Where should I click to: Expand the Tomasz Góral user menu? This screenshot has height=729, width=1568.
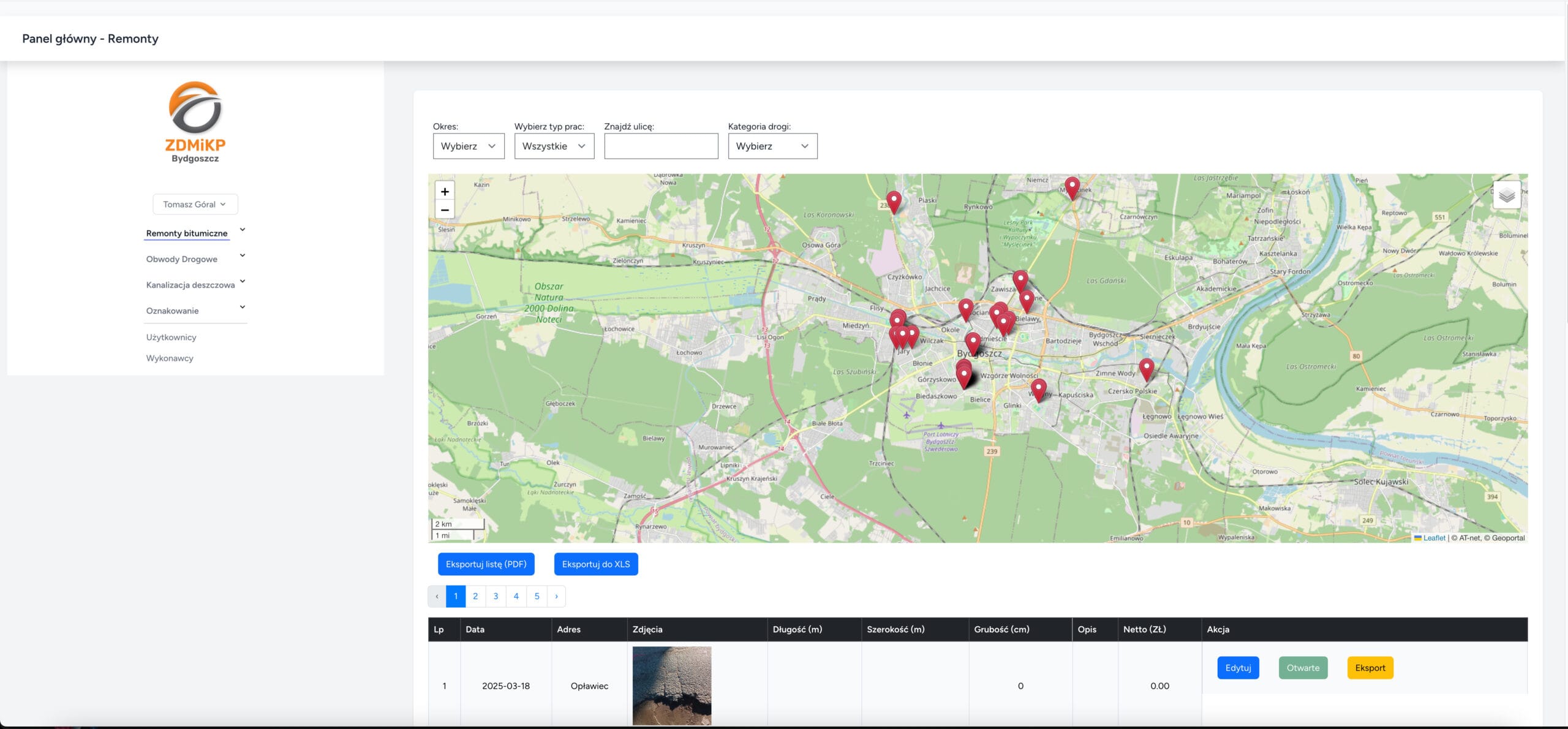pos(195,205)
